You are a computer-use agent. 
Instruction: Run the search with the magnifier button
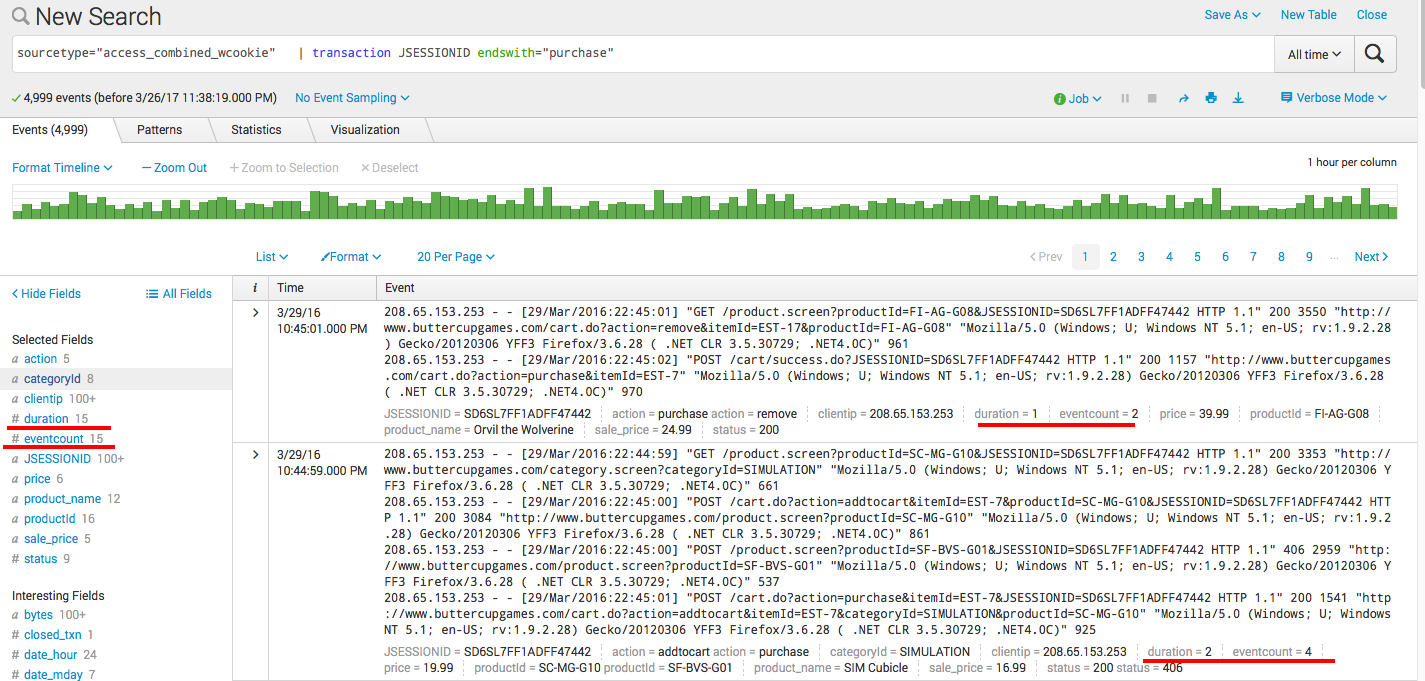[x=1374, y=53]
